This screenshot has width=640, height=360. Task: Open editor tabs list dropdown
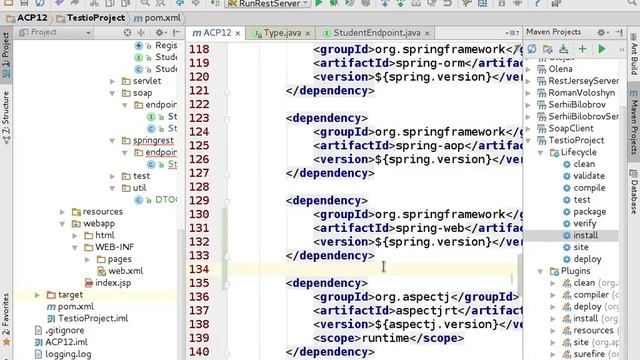click(x=512, y=33)
